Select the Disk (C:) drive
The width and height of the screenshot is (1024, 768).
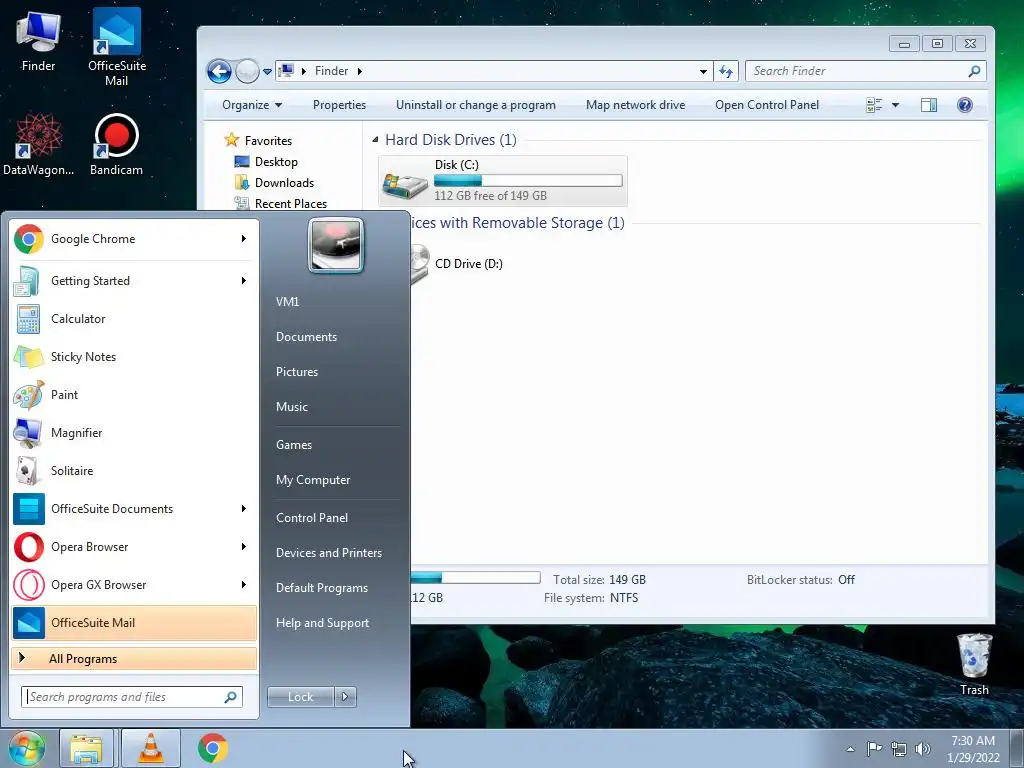tap(503, 180)
